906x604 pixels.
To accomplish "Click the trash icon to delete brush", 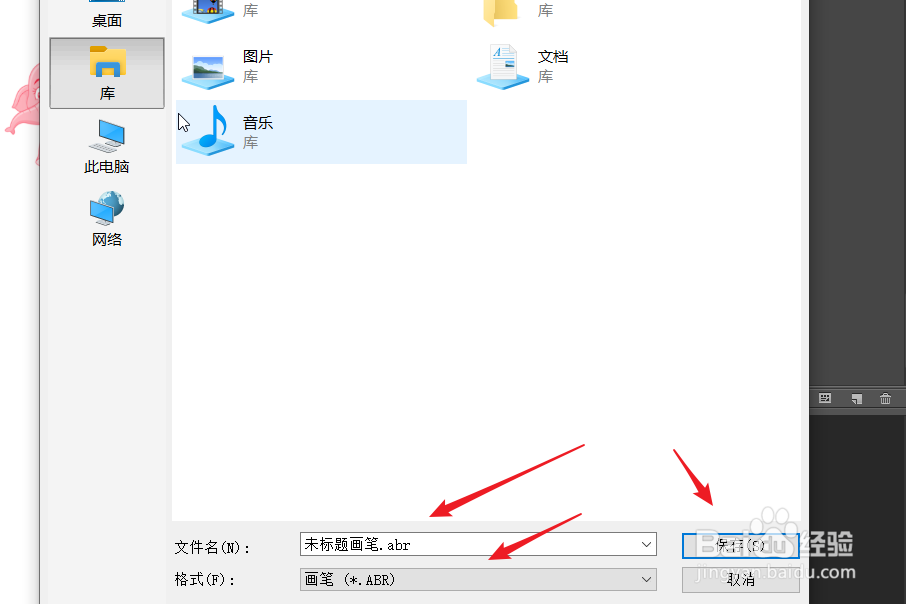I will pyautogui.click(x=885, y=398).
